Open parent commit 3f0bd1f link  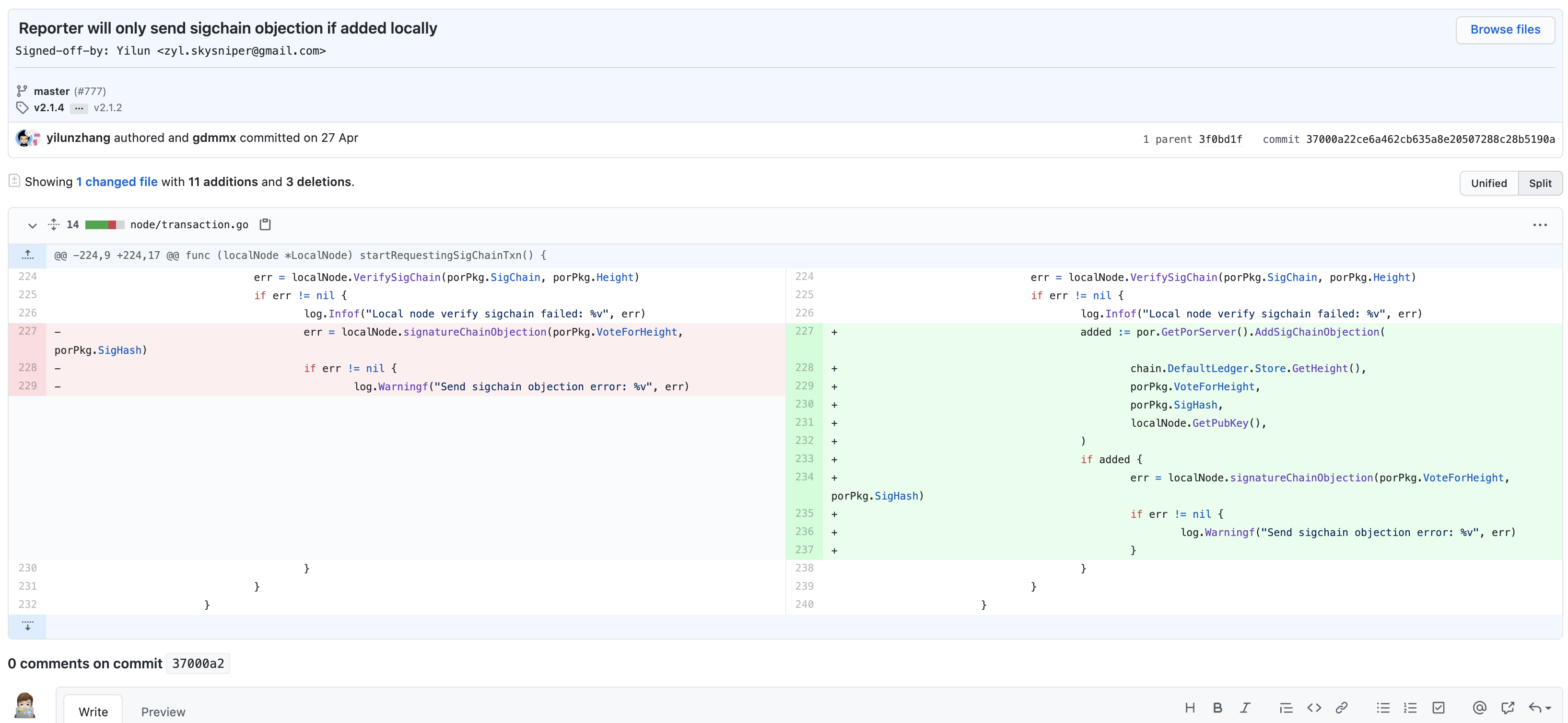coord(1220,140)
